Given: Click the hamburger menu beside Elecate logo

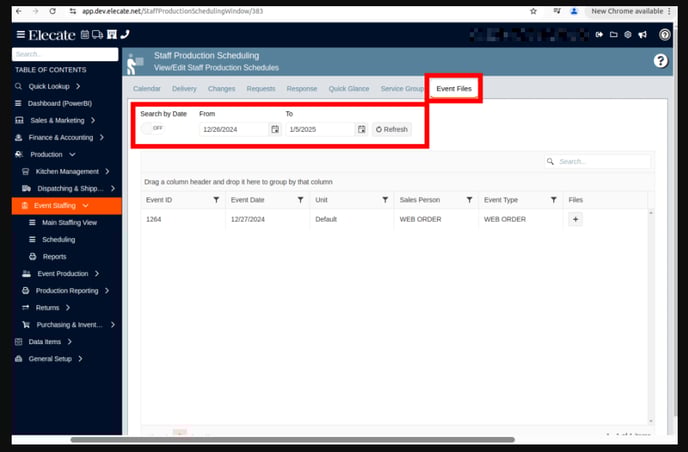Looking at the screenshot, I should (20, 34).
